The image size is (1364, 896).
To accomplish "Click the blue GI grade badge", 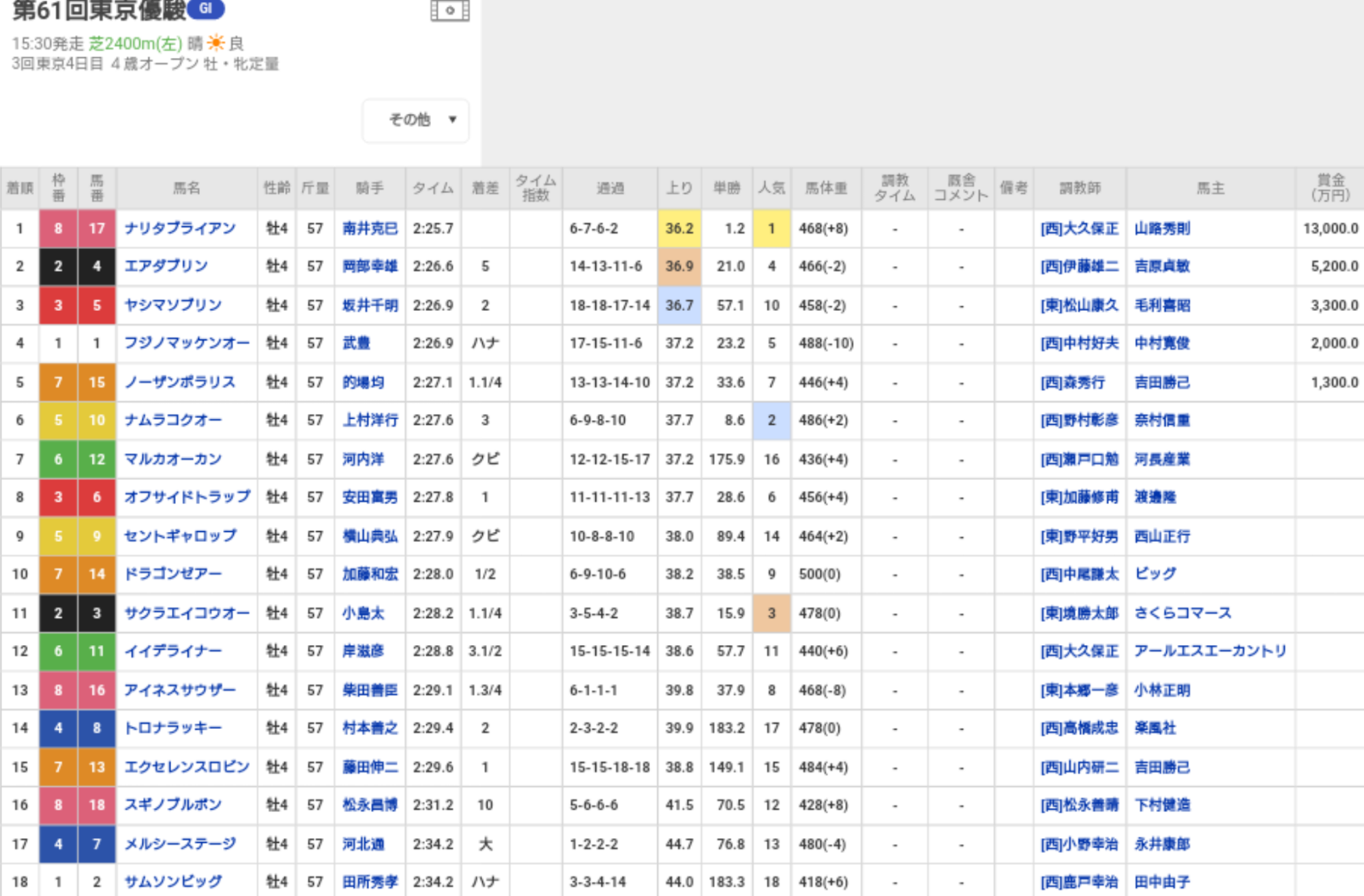I will tap(205, 9).
